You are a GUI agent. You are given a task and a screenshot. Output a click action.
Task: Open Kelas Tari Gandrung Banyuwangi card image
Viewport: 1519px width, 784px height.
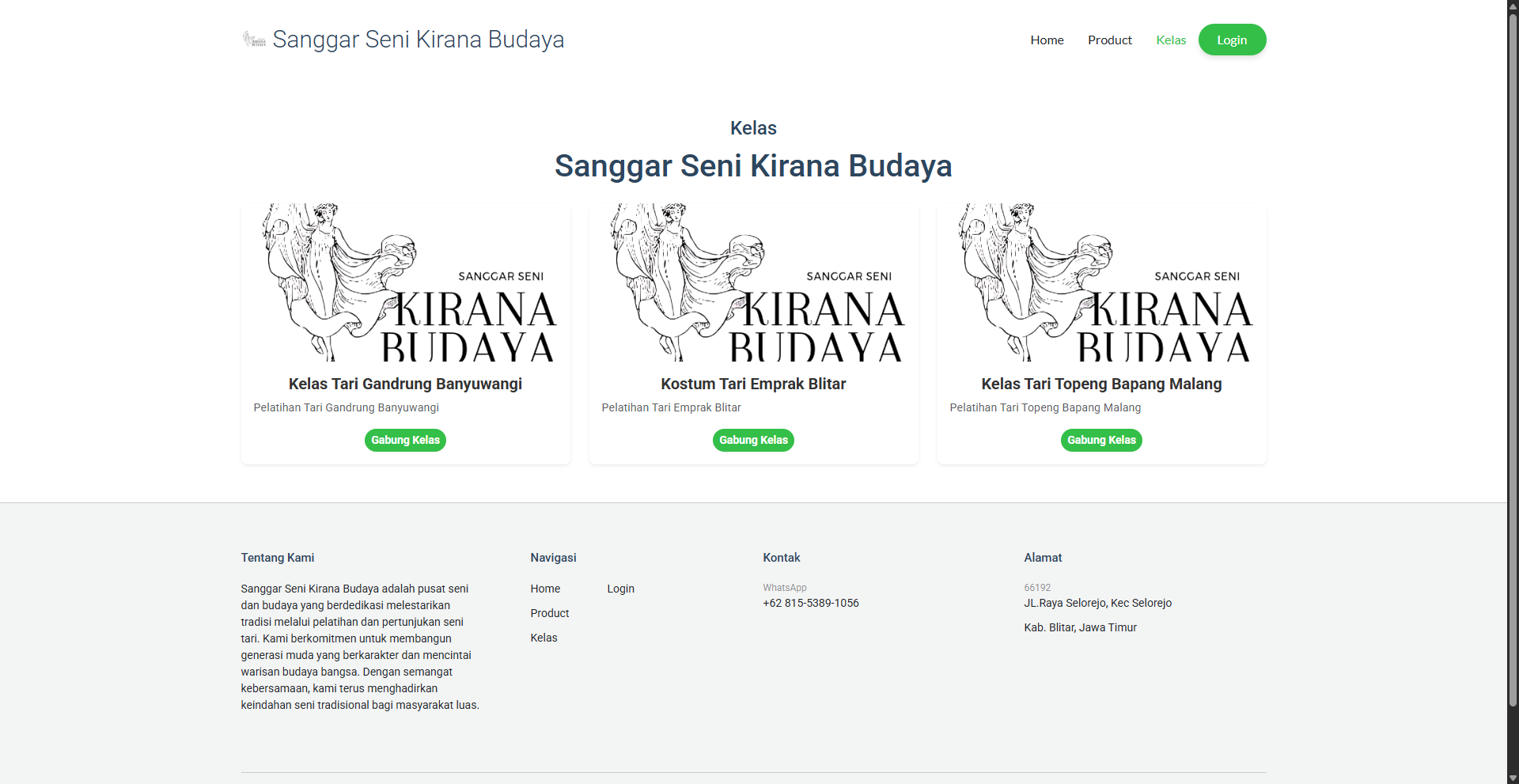coord(405,282)
